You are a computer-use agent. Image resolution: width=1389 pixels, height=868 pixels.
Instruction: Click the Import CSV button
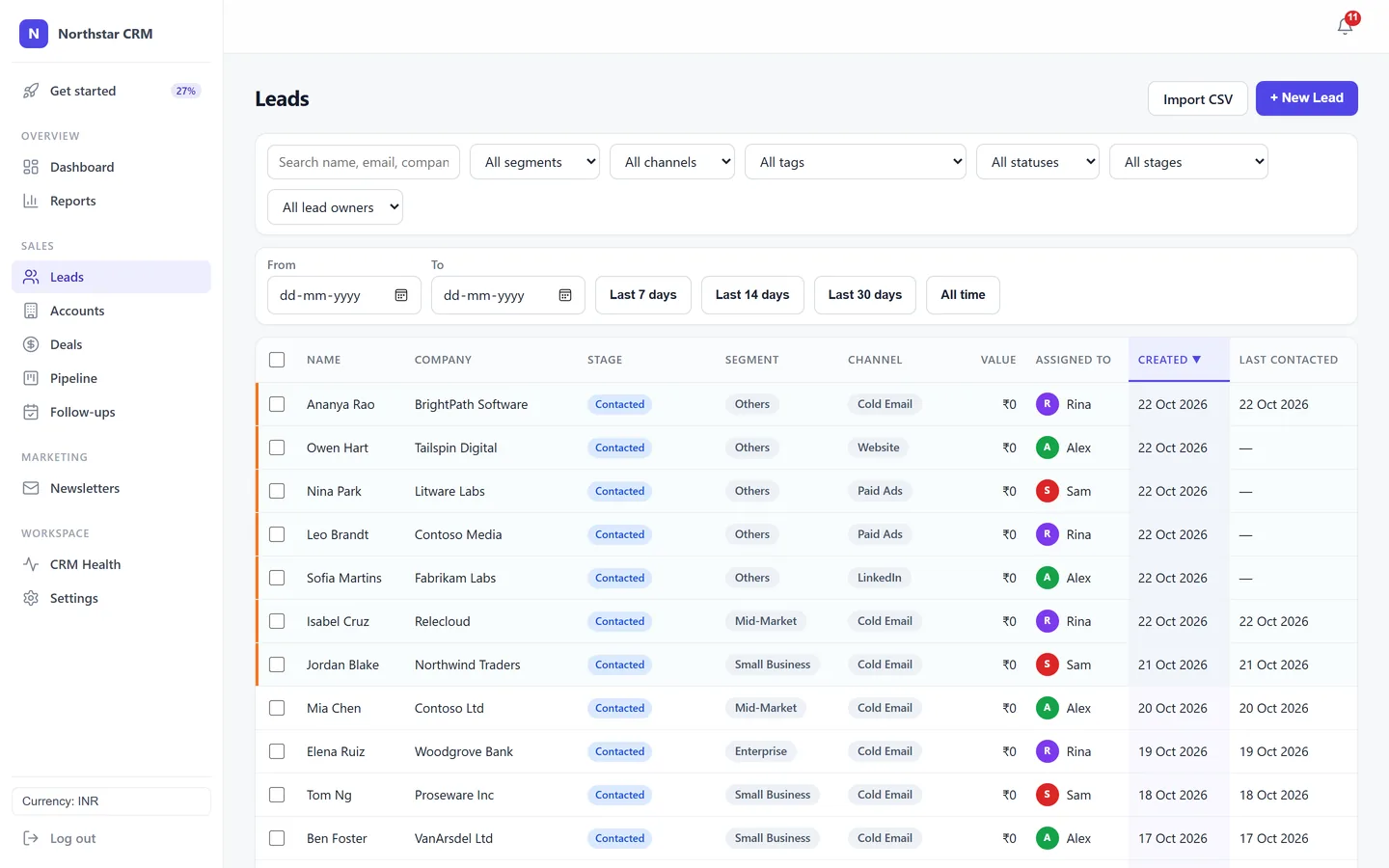click(1197, 98)
